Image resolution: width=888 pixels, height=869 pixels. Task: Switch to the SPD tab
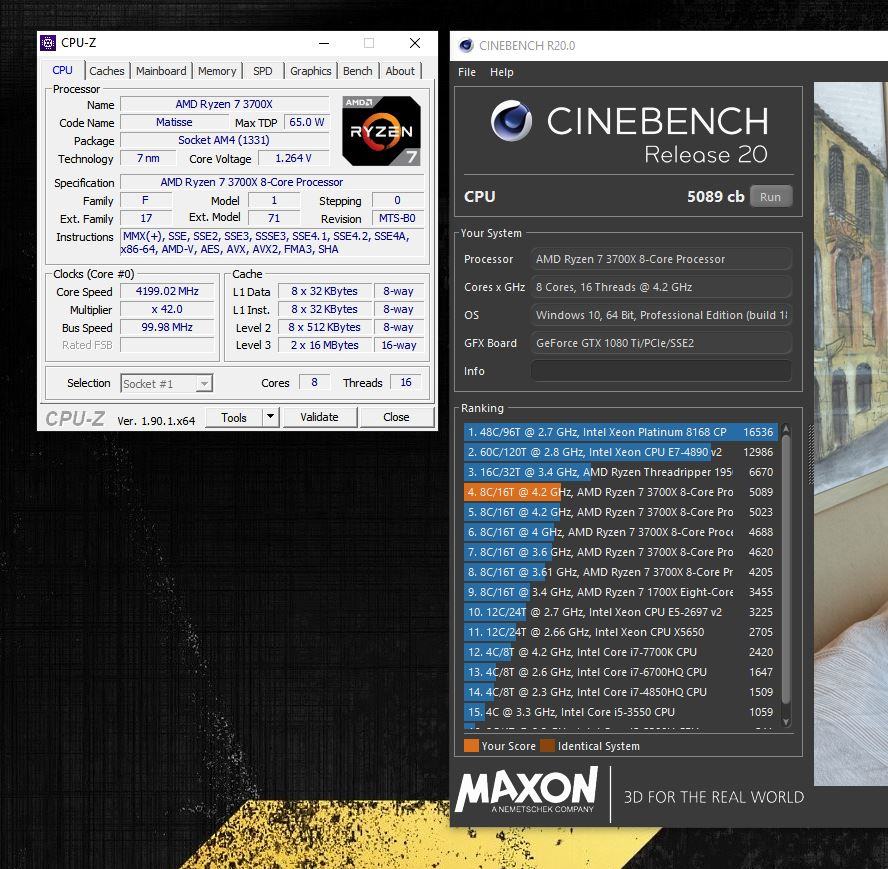pos(262,71)
